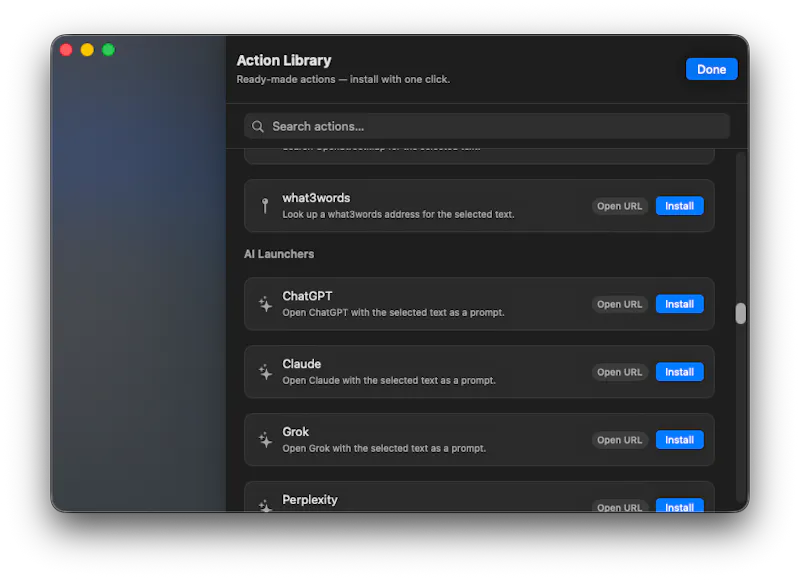
Task: Select the Grok title text
Action: point(295,432)
